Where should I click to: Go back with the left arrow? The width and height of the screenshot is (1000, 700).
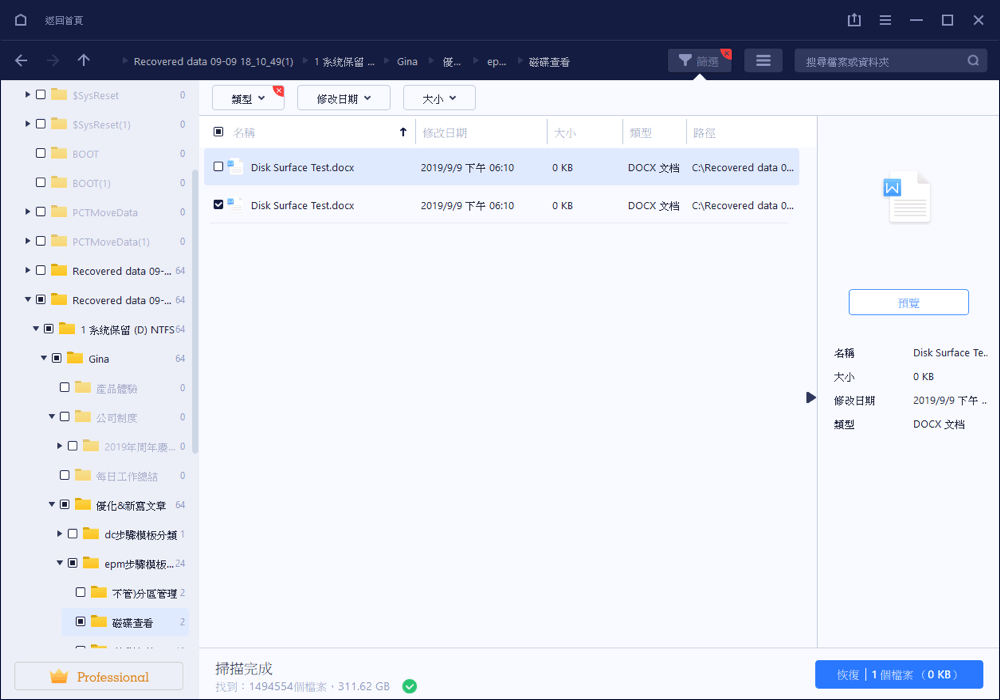click(21, 61)
